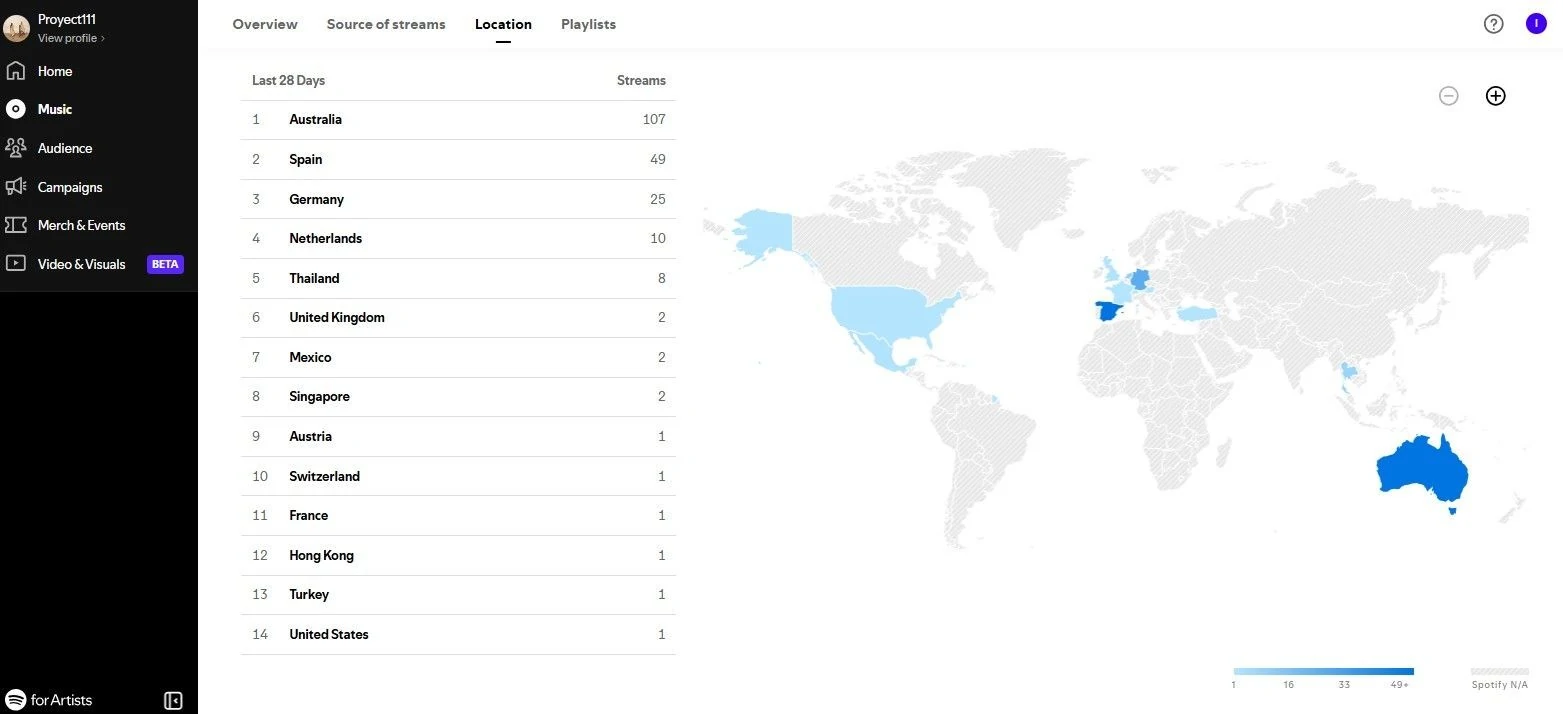Select the Australia row in table
This screenshot has height=714, width=1563.
click(458, 120)
